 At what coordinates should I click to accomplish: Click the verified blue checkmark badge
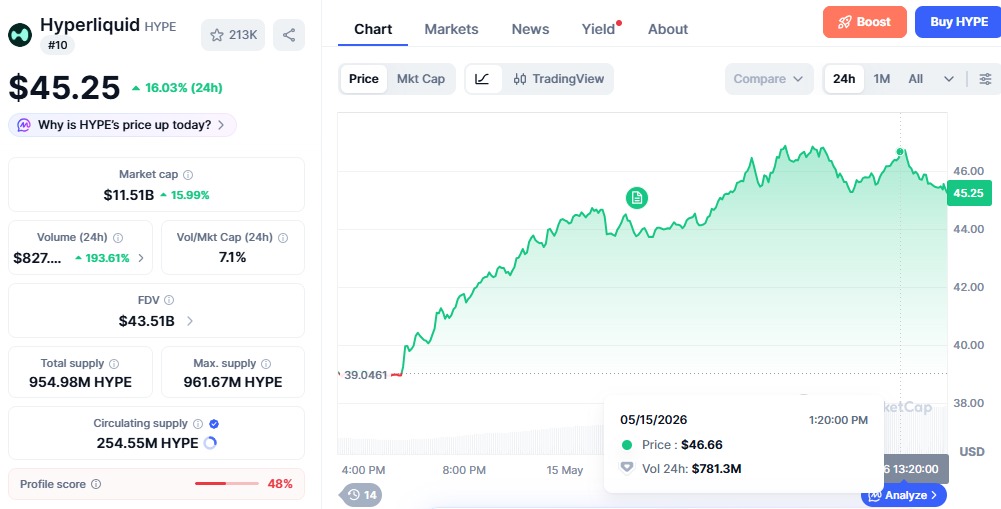tap(214, 423)
